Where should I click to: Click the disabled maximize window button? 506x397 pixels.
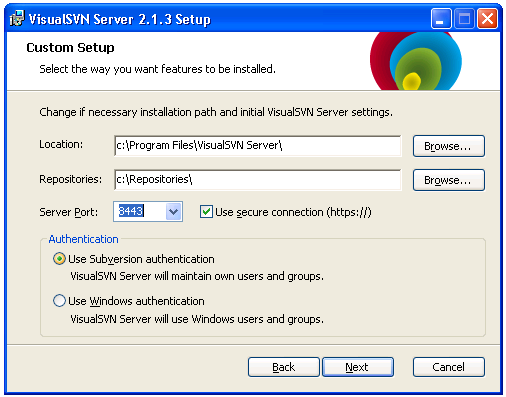[464, 19]
